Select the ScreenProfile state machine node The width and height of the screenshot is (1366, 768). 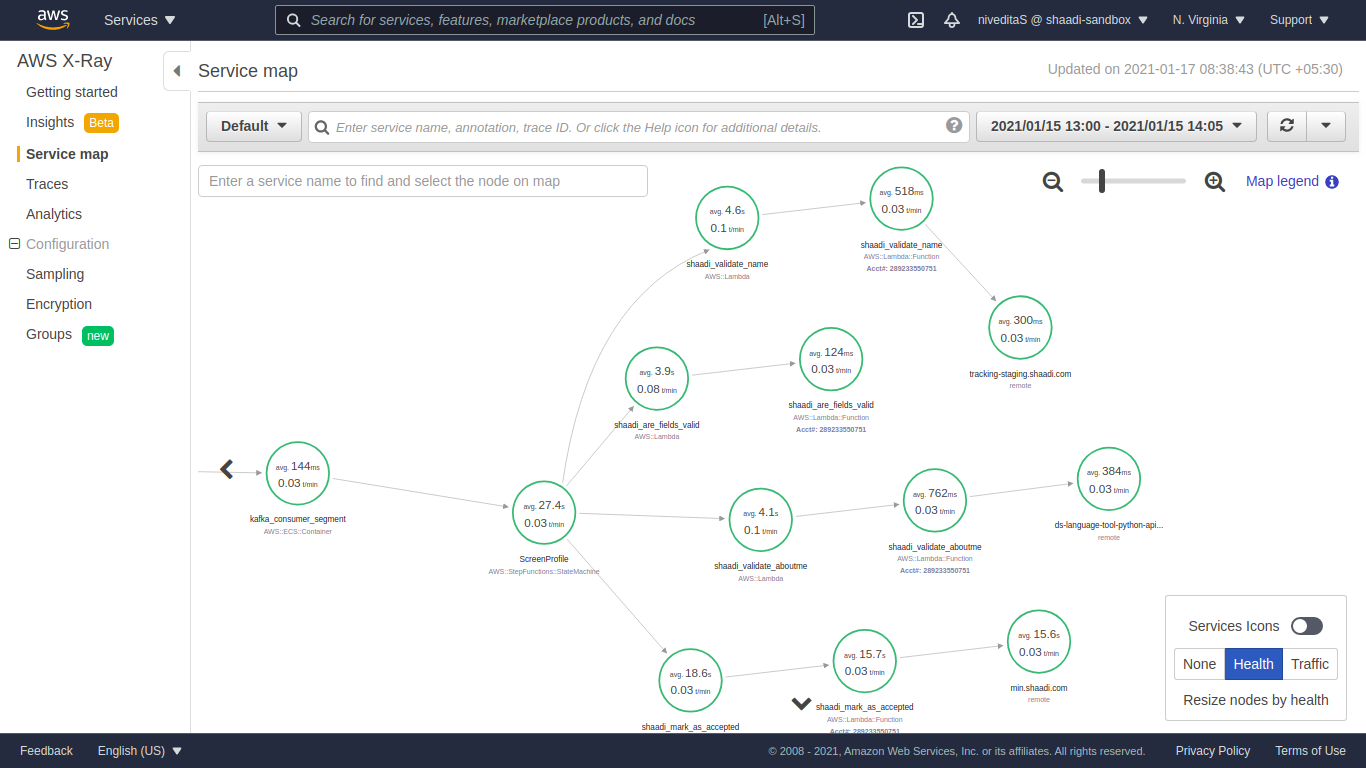544,513
